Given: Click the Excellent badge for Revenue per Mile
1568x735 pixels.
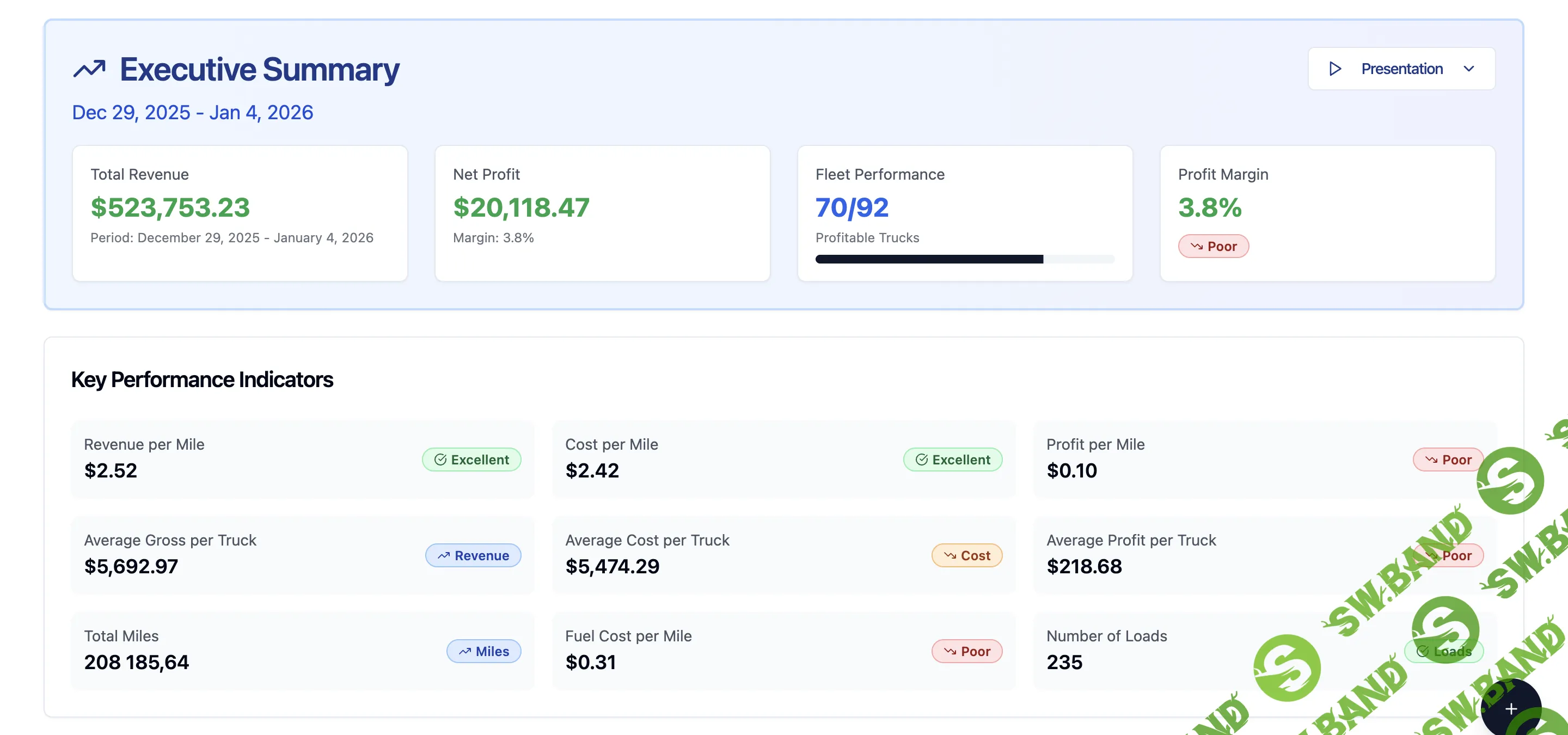Looking at the screenshot, I should coord(471,460).
